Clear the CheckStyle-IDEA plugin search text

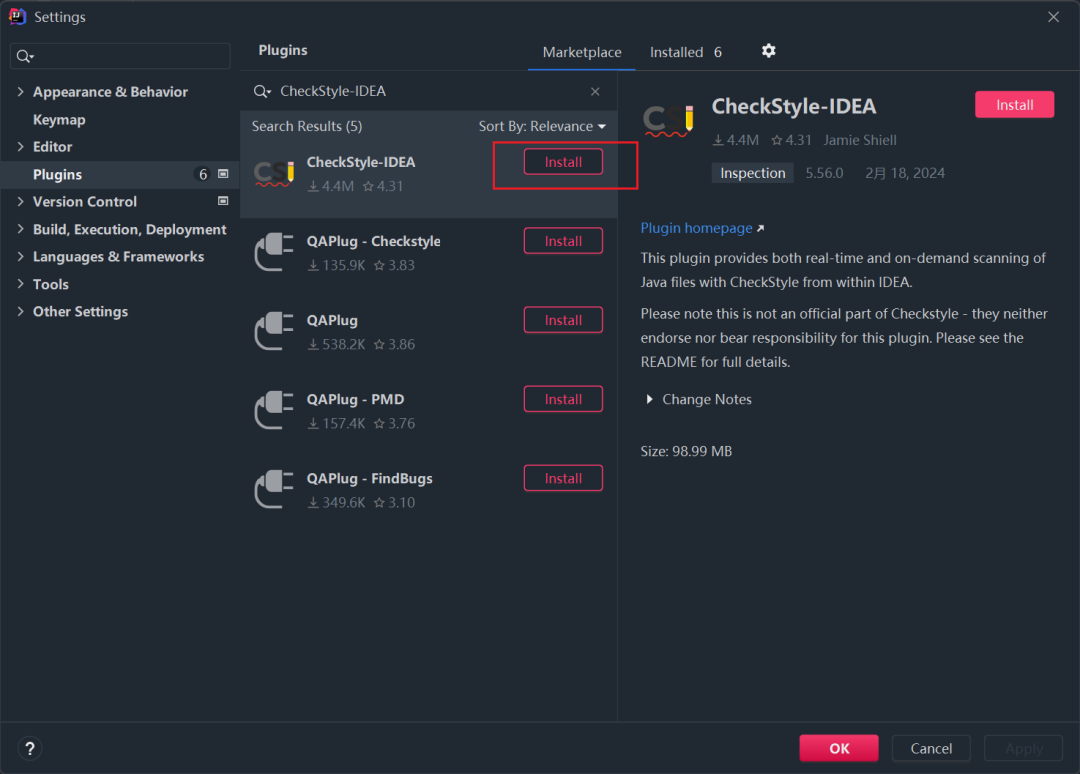[595, 92]
